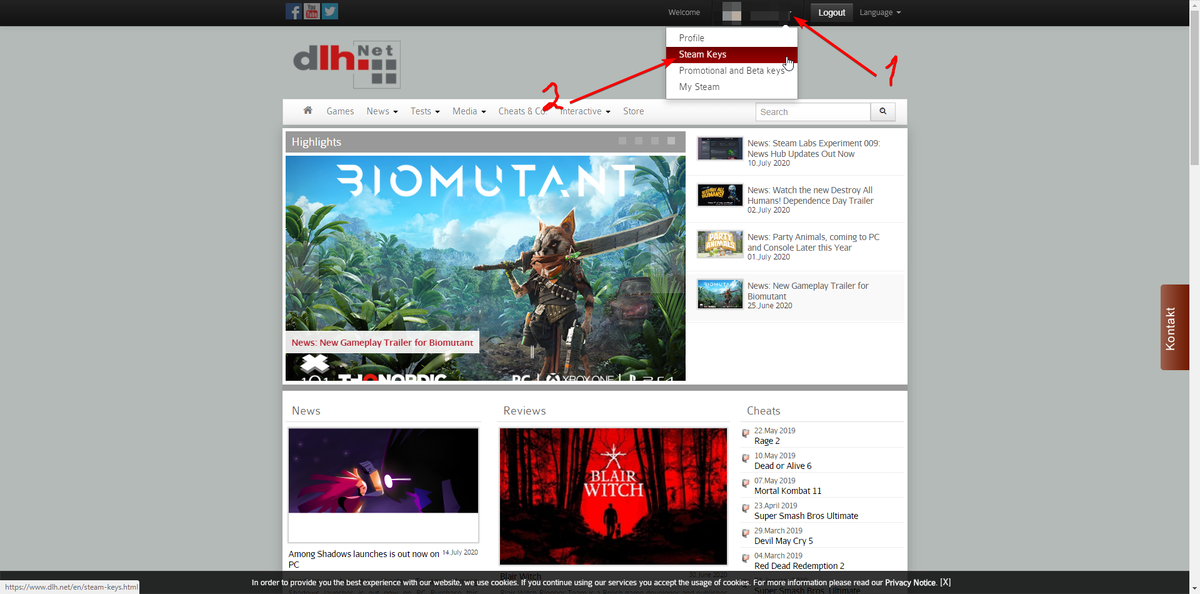Viewport: 1200px width, 594px height.
Task: Expand the Media menu
Action: (x=469, y=111)
